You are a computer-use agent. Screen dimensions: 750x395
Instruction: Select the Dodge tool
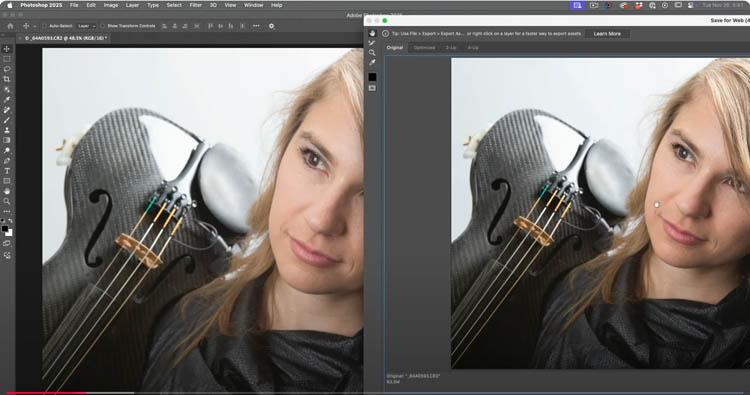click(x=7, y=151)
